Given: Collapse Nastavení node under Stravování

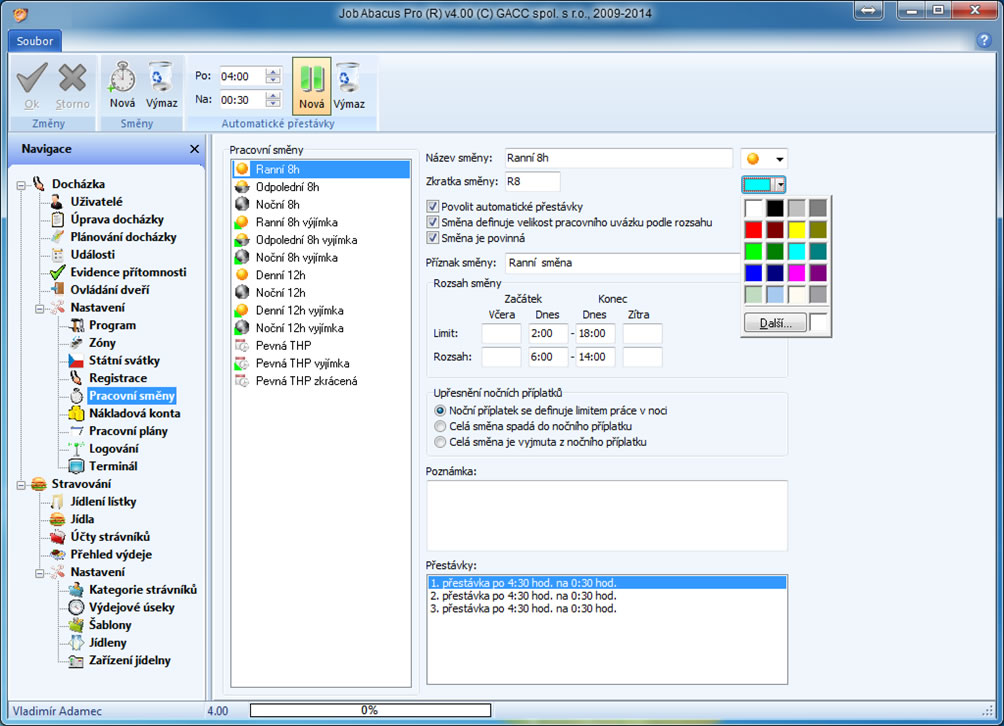Looking at the screenshot, I should coord(40,573).
